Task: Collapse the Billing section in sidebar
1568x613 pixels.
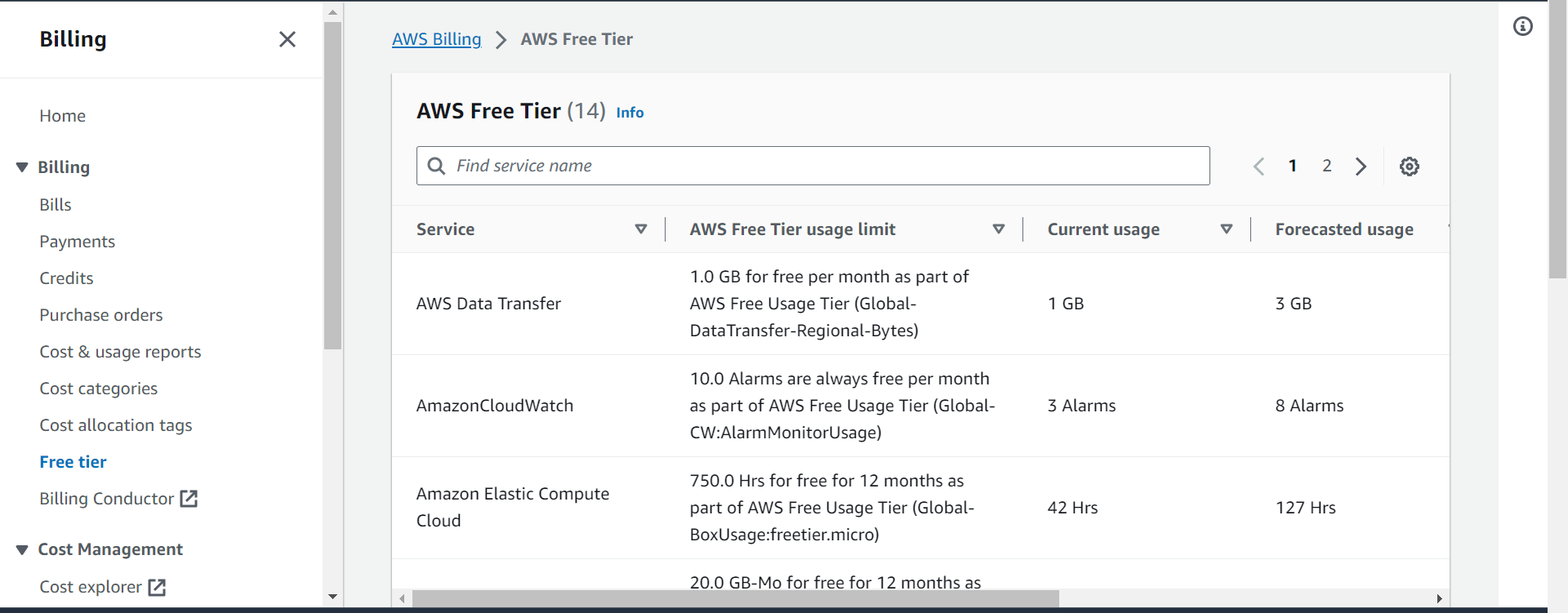Action: coord(22,167)
